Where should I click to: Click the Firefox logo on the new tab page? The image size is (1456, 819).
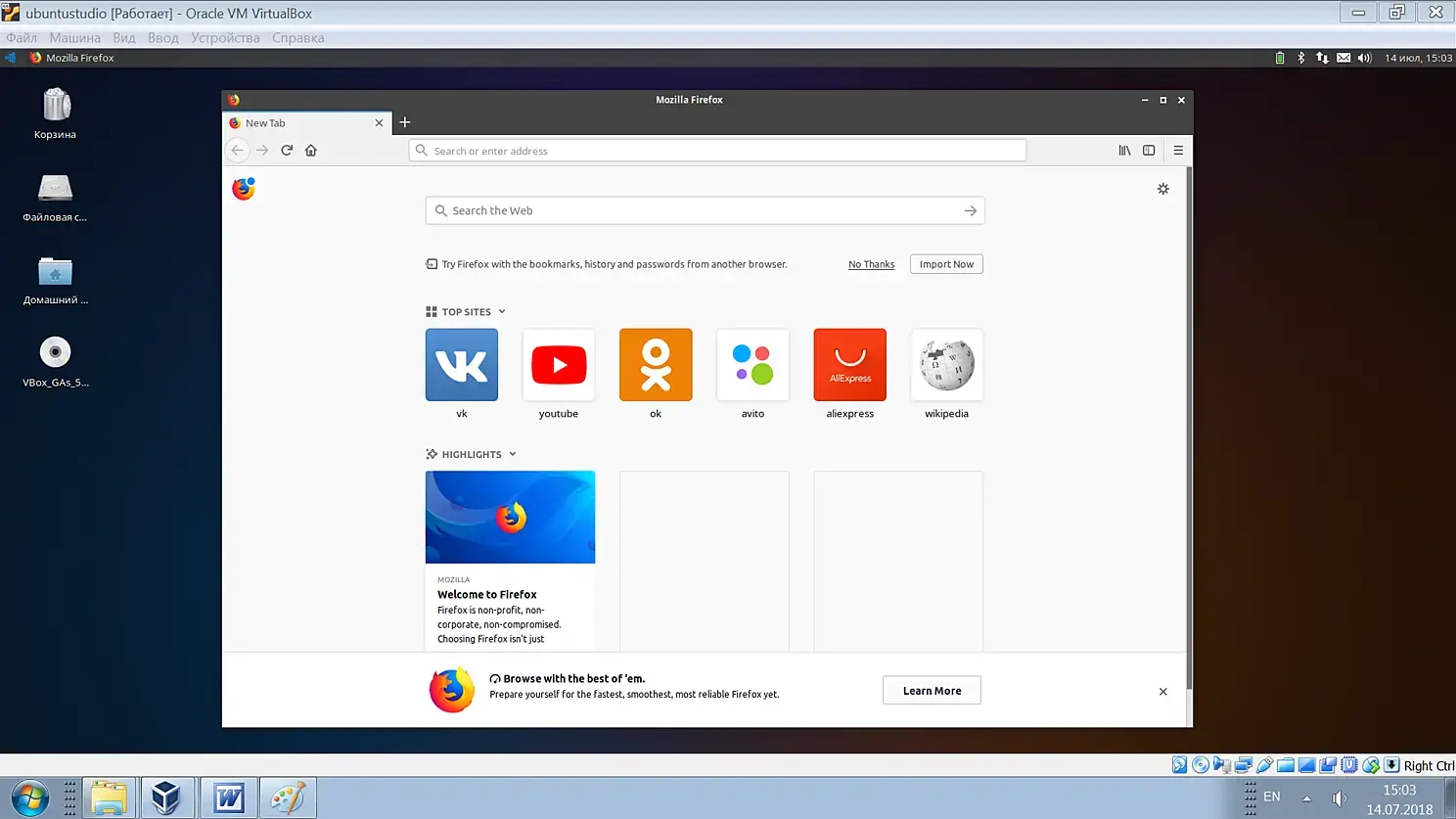pos(244,189)
